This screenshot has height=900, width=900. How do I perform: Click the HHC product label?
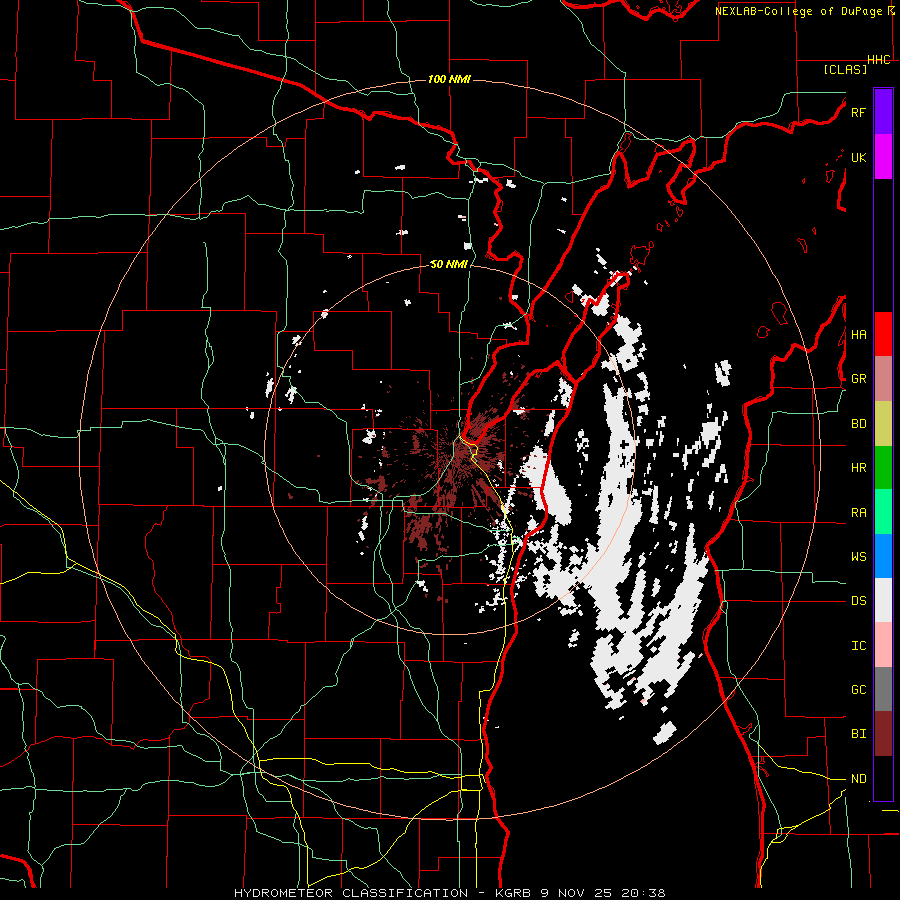click(879, 60)
